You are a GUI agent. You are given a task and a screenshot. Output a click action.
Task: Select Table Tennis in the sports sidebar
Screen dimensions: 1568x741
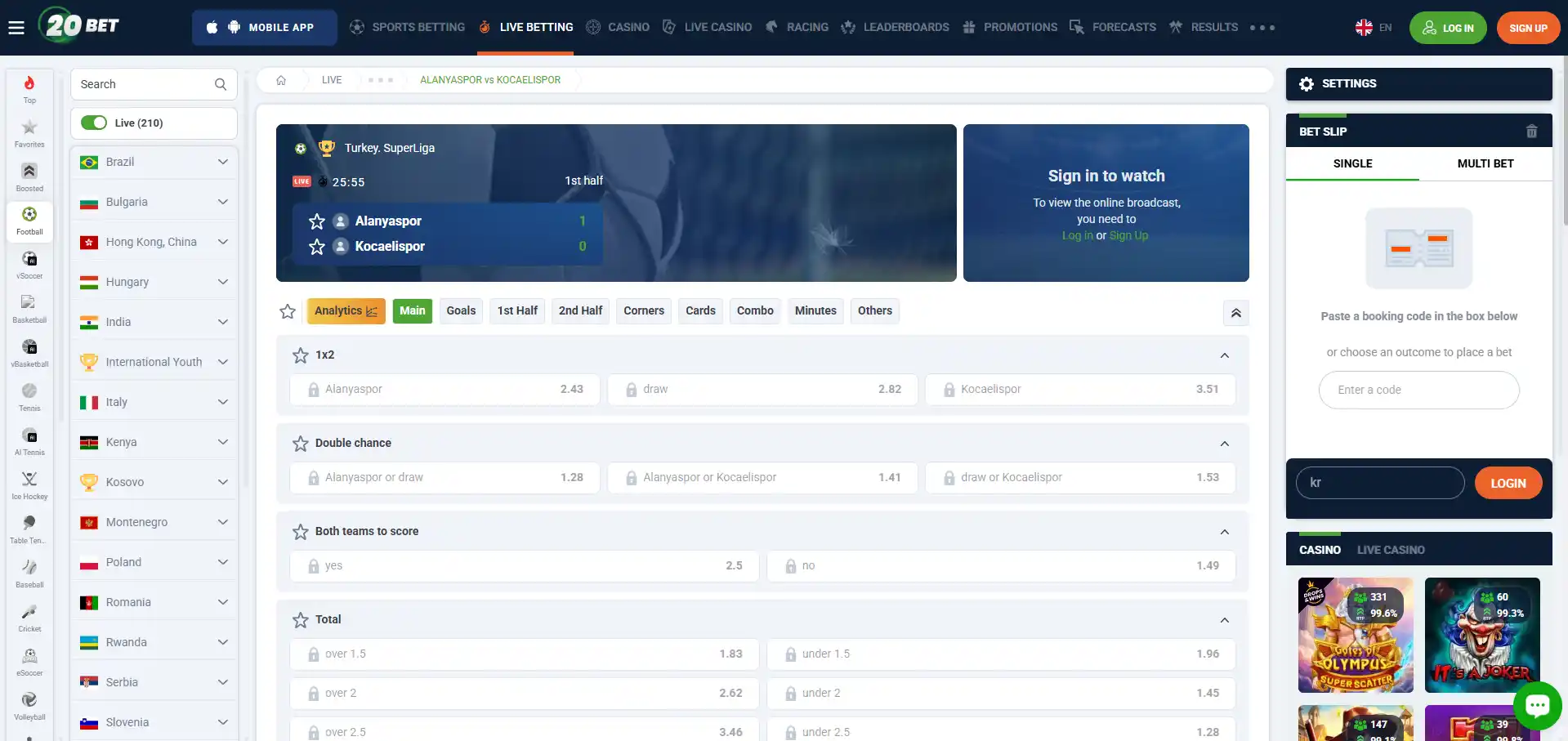pos(29,530)
